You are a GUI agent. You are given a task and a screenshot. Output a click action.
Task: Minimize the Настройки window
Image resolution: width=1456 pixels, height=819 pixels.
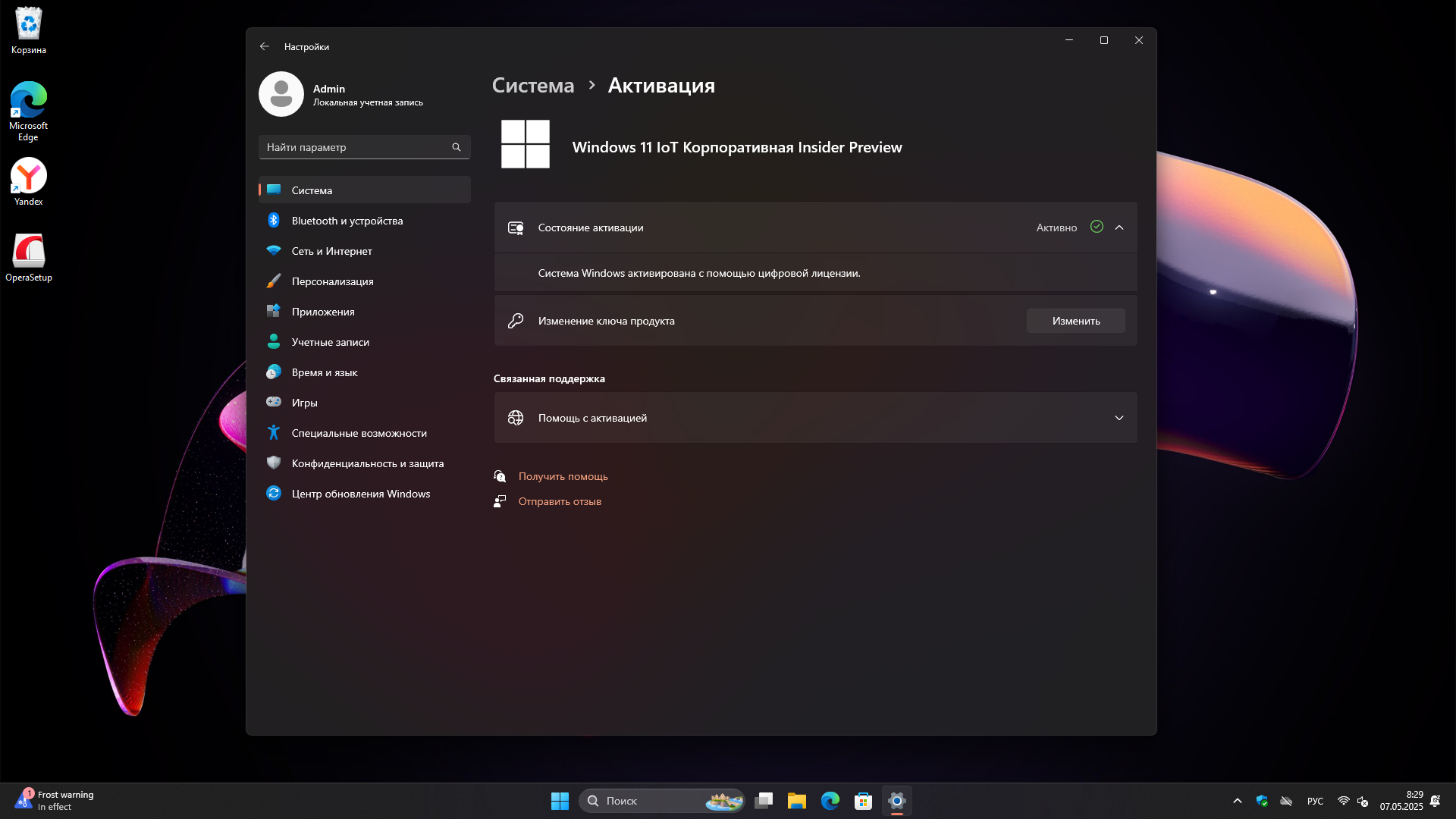(1069, 40)
